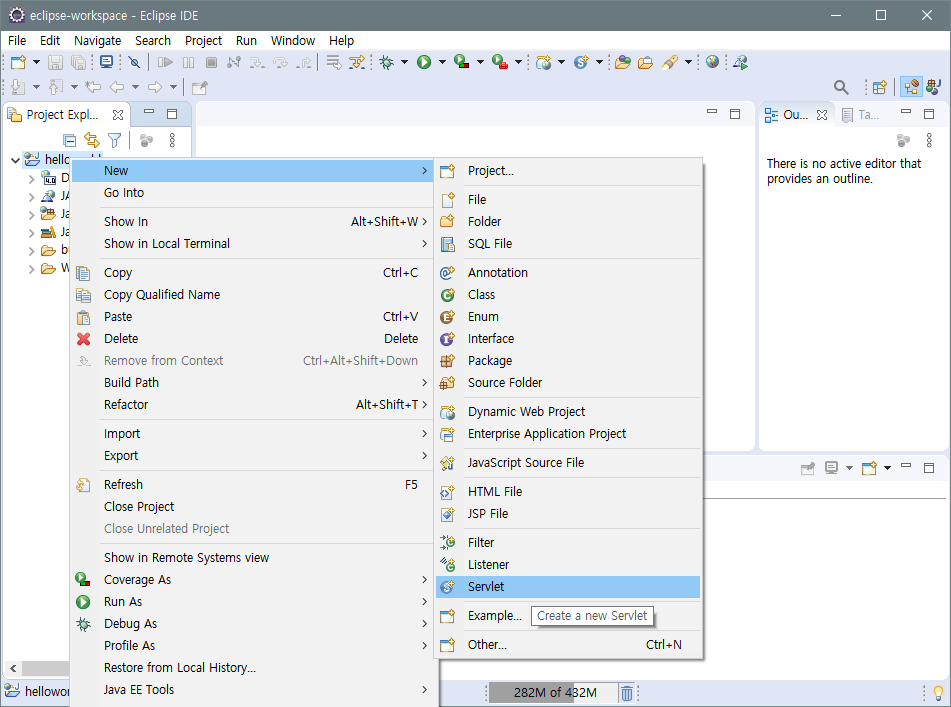Click the Debug bug icon in toolbar
The width and height of the screenshot is (951, 707).
[x=386, y=62]
